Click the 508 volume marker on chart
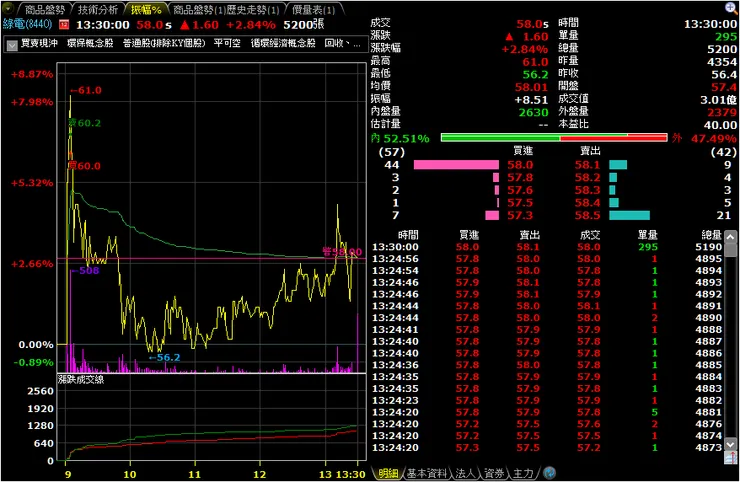 point(85,271)
